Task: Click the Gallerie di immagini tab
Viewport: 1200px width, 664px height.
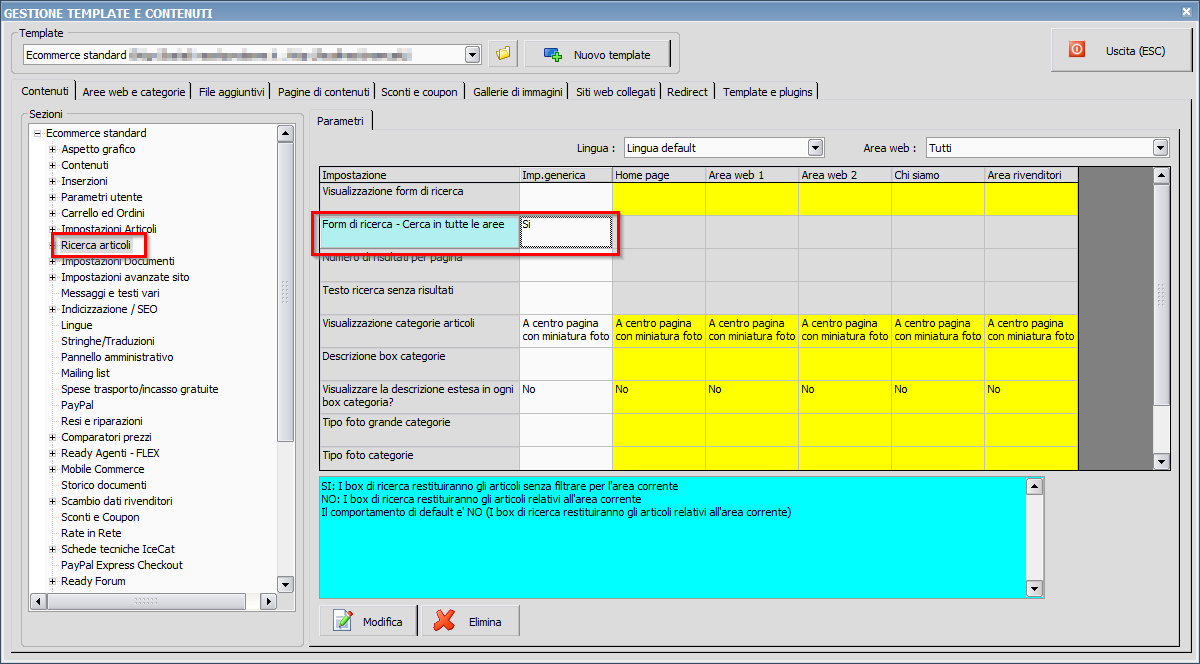Action: tap(517, 92)
